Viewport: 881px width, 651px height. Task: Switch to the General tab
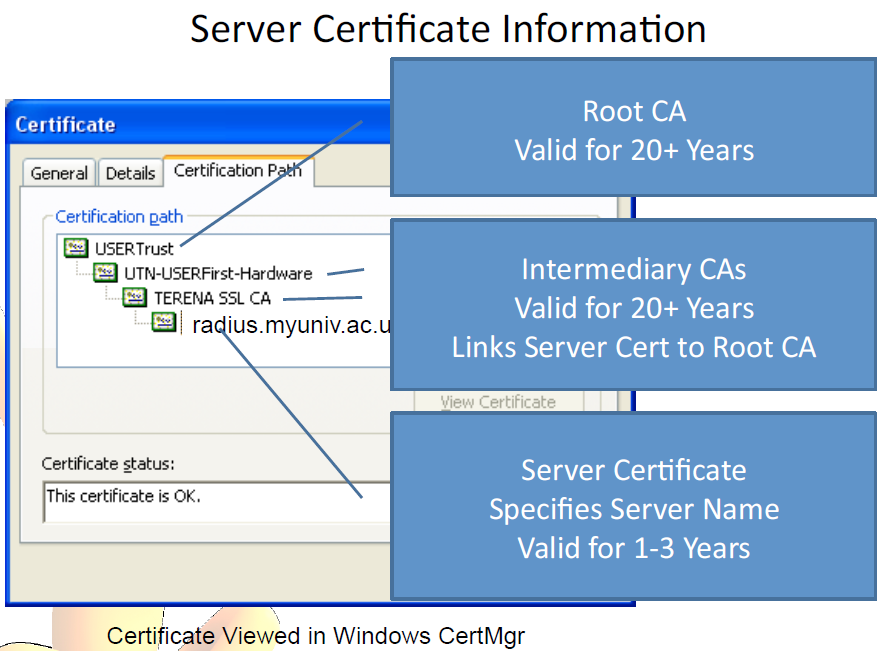(59, 173)
